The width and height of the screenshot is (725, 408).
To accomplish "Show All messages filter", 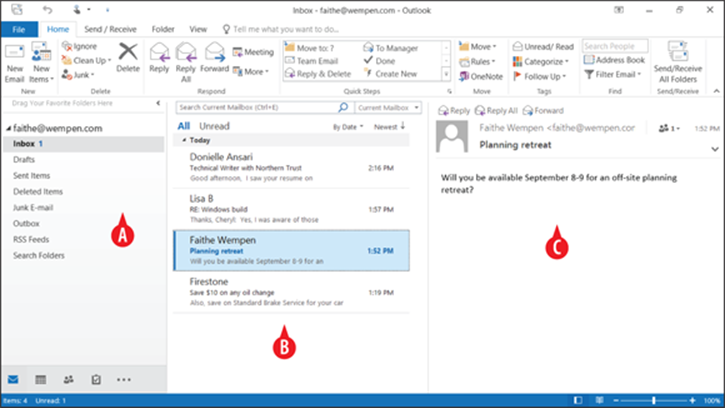I will point(184,126).
